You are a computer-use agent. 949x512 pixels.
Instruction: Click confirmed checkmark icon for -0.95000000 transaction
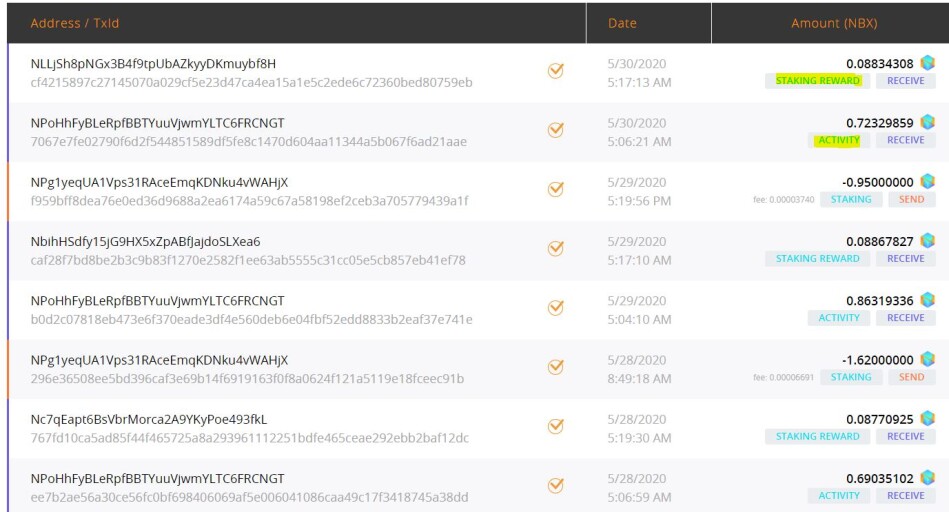coord(556,189)
